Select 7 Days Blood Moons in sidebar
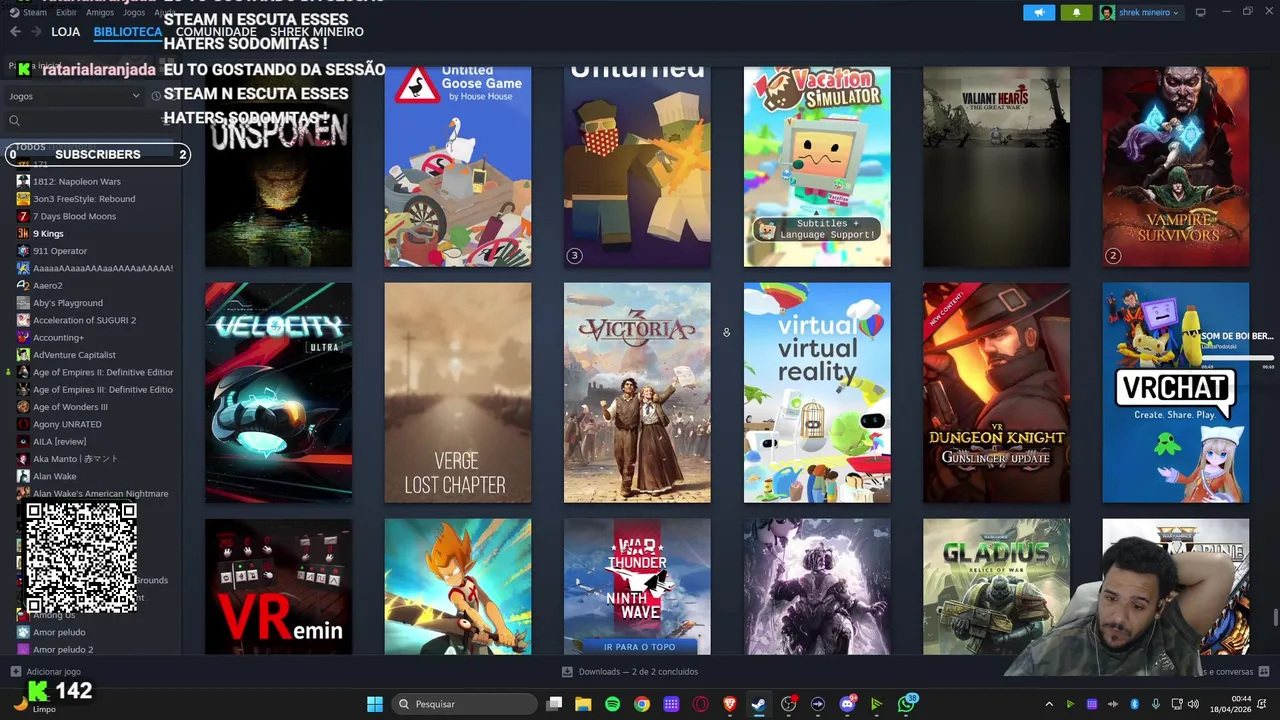The image size is (1280, 720). tap(74, 216)
